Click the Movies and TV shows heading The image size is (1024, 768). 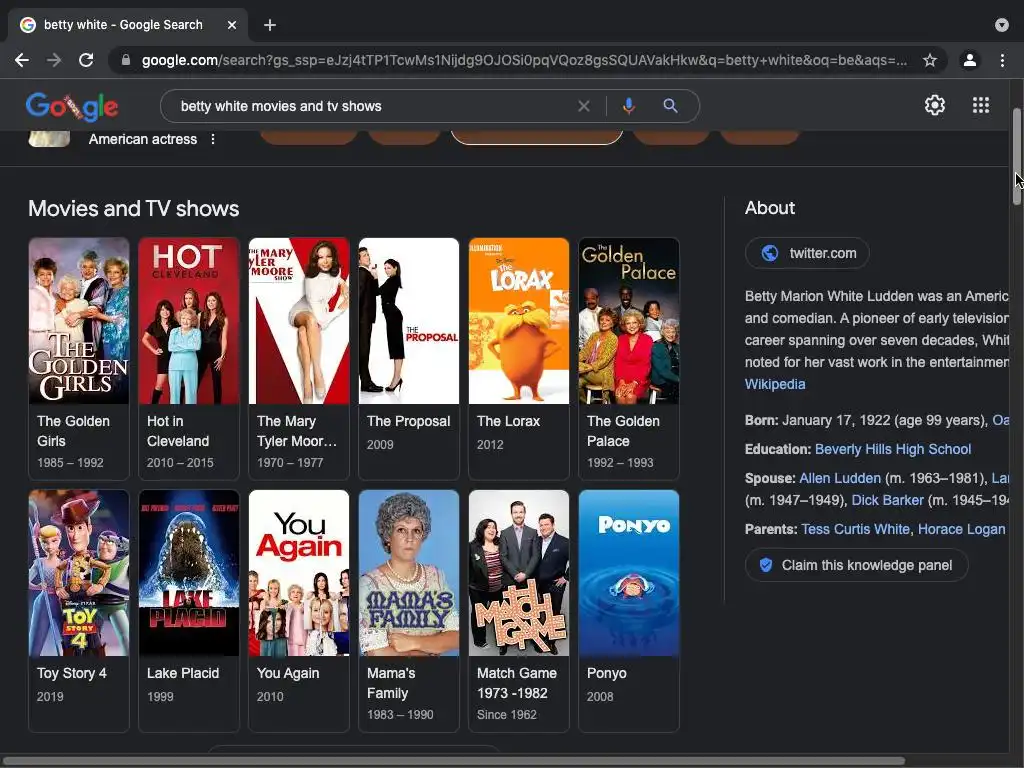pos(134,208)
